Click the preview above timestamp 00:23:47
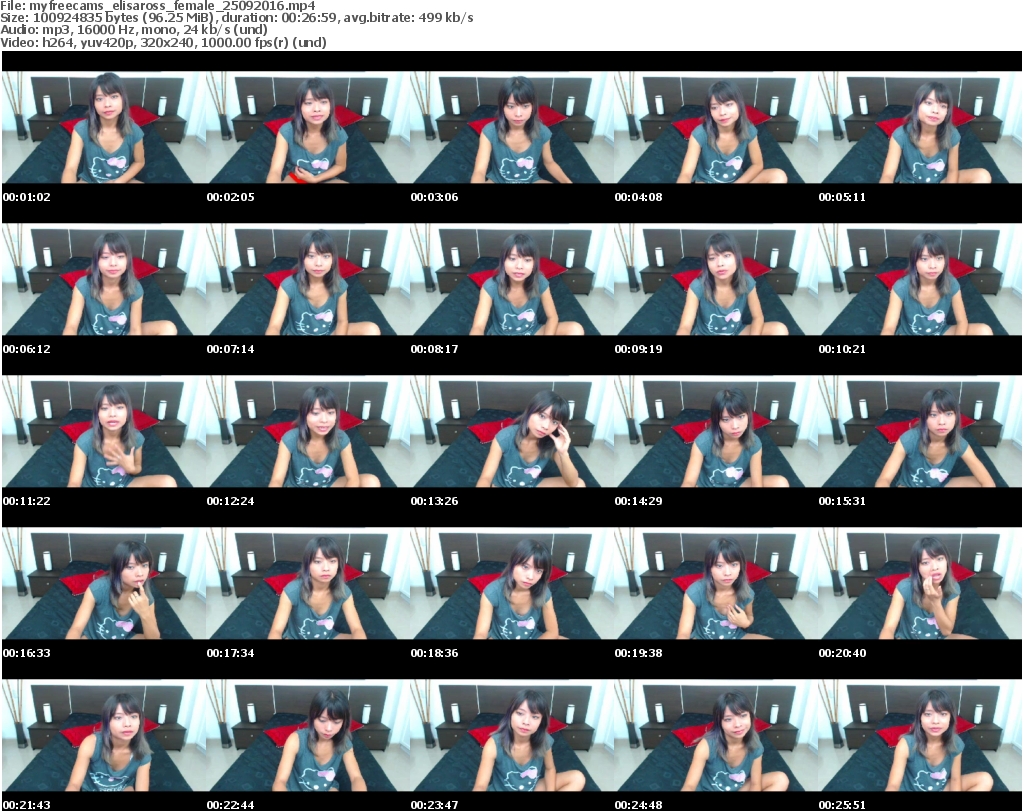Screen dimensions: 1024x811 point(511,736)
